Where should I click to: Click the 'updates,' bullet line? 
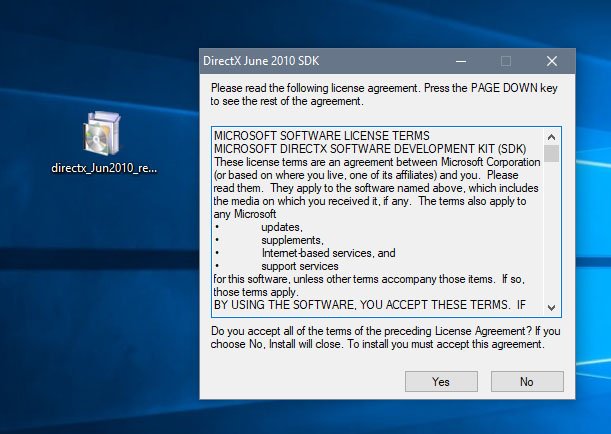click(282, 227)
